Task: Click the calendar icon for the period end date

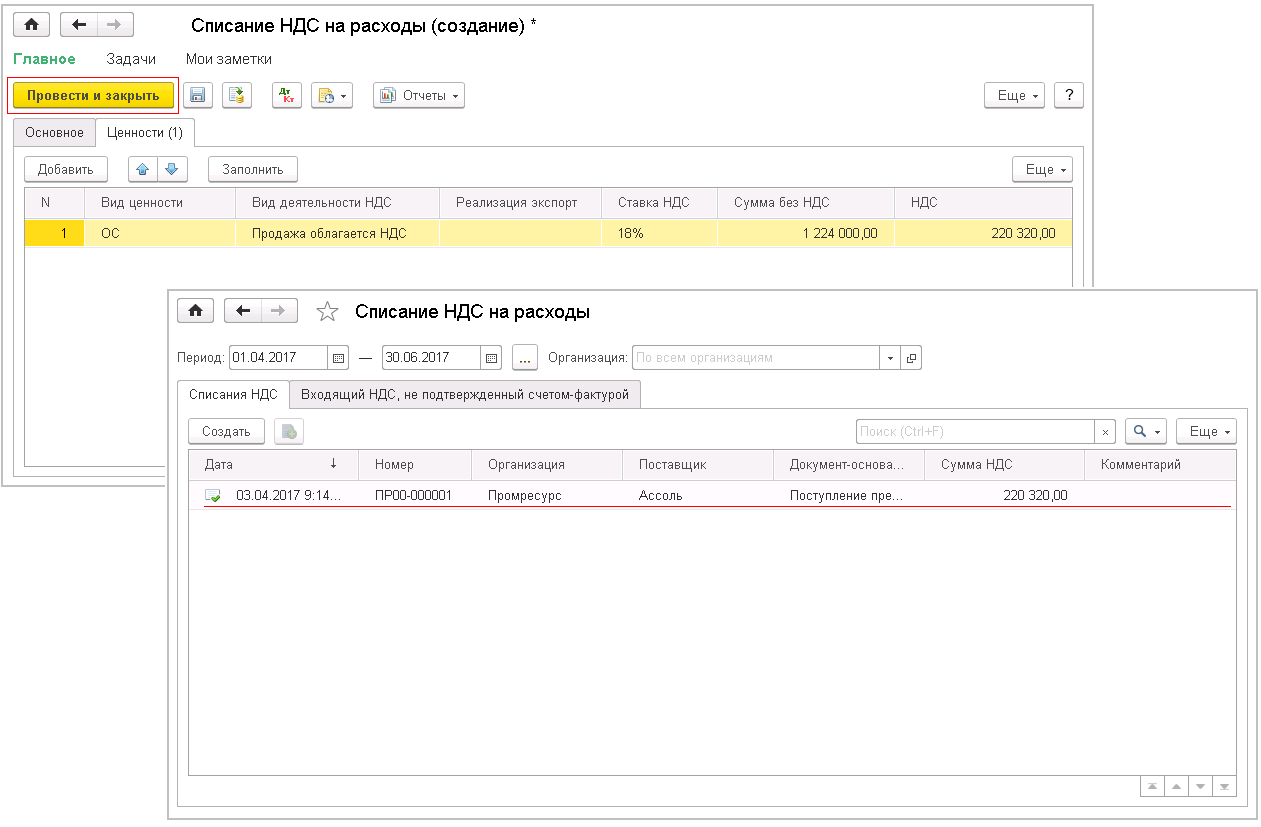Action: coord(491,358)
